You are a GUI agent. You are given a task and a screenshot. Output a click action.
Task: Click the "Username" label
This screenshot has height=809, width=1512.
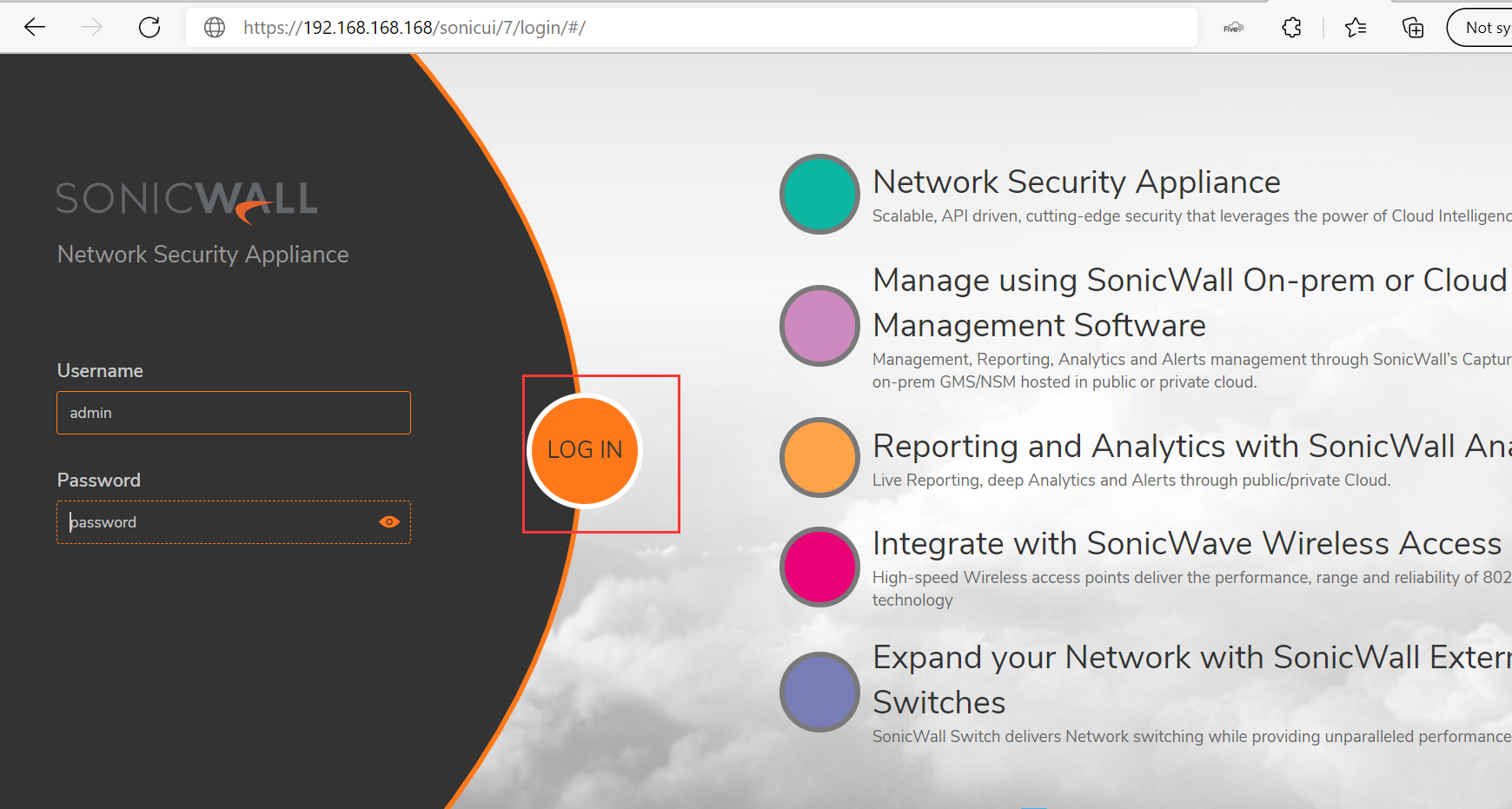click(100, 371)
